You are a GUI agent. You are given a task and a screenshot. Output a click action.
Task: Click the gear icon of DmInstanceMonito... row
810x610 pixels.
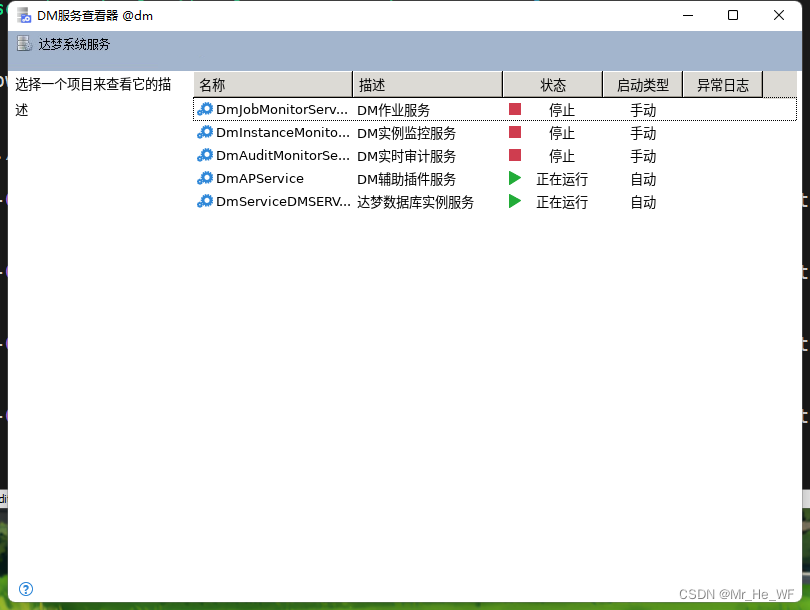coord(205,132)
